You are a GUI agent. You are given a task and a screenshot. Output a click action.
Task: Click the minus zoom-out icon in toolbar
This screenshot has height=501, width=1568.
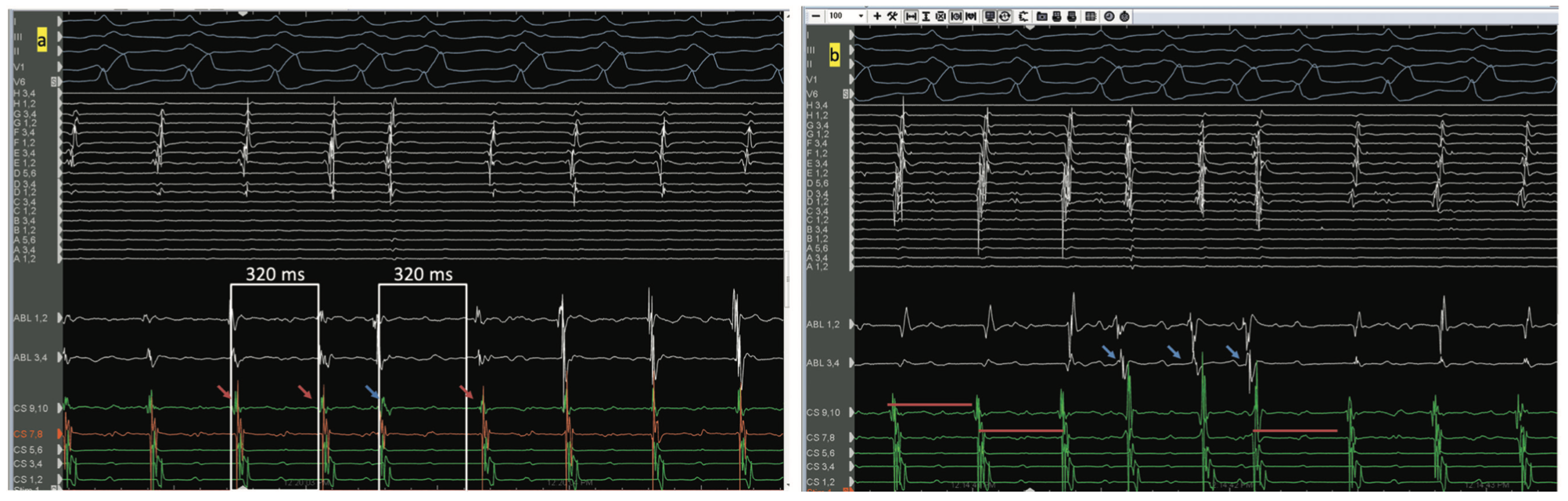pyautogui.click(x=816, y=16)
